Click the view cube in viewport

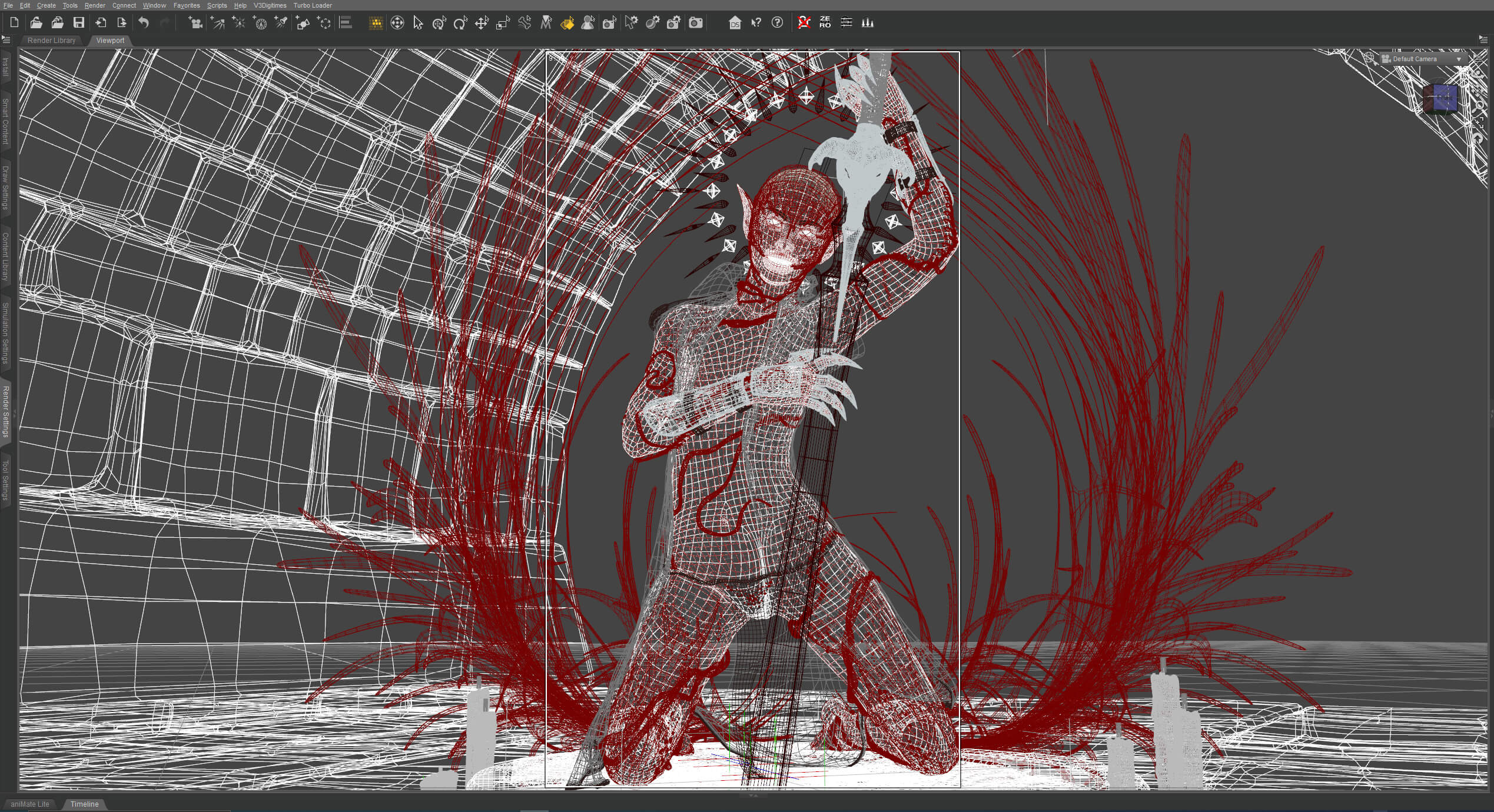click(1440, 98)
